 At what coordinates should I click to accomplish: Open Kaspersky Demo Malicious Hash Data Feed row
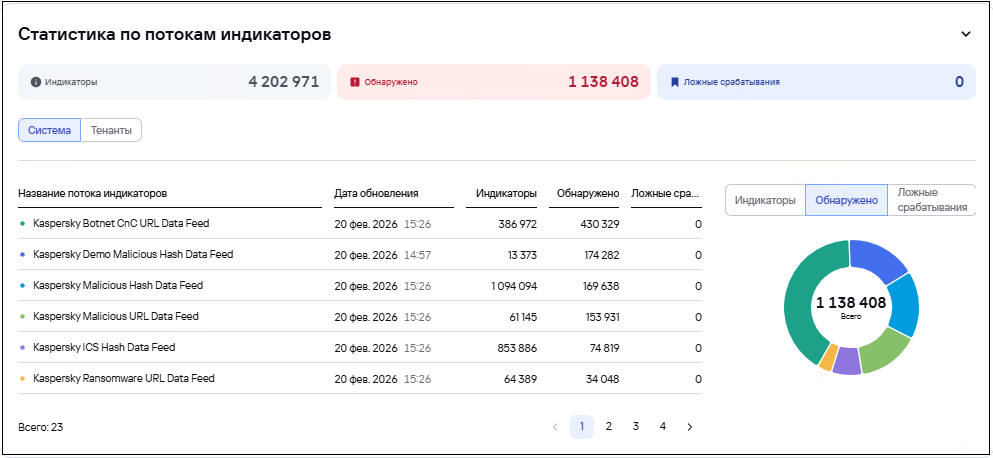tap(360, 255)
